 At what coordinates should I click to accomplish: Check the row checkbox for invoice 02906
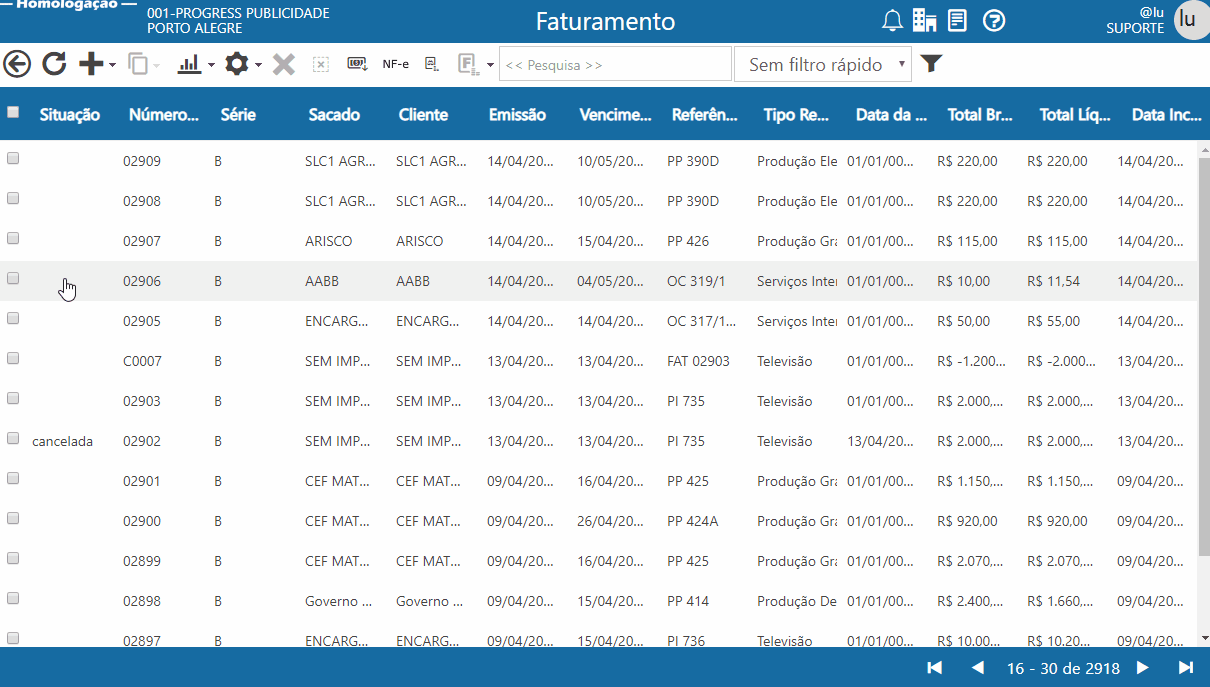point(13,278)
